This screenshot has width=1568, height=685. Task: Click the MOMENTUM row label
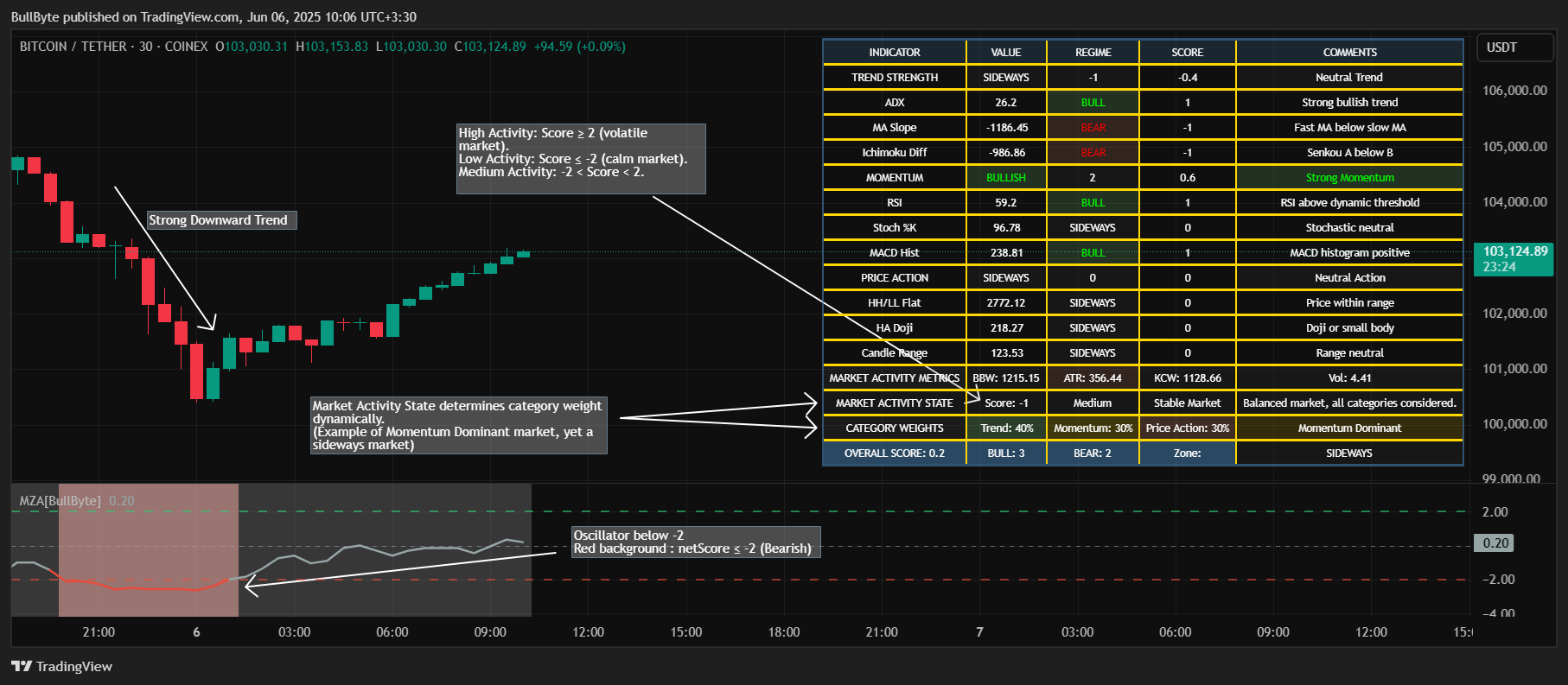(895, 177)
